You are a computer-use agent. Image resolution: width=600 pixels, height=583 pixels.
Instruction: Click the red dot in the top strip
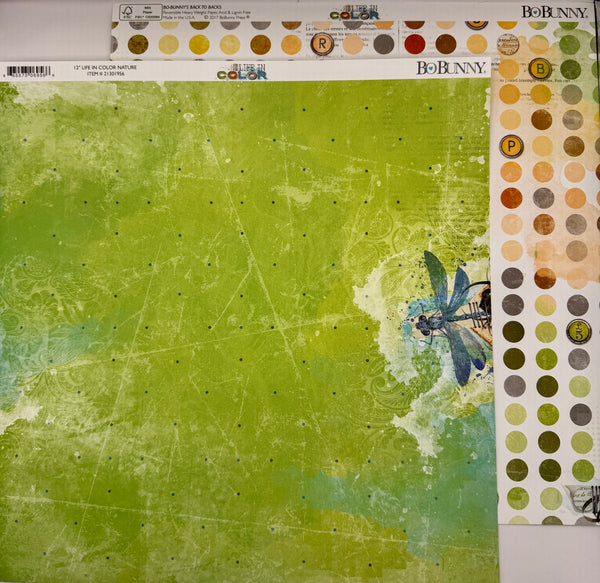(x=415, y=44)
